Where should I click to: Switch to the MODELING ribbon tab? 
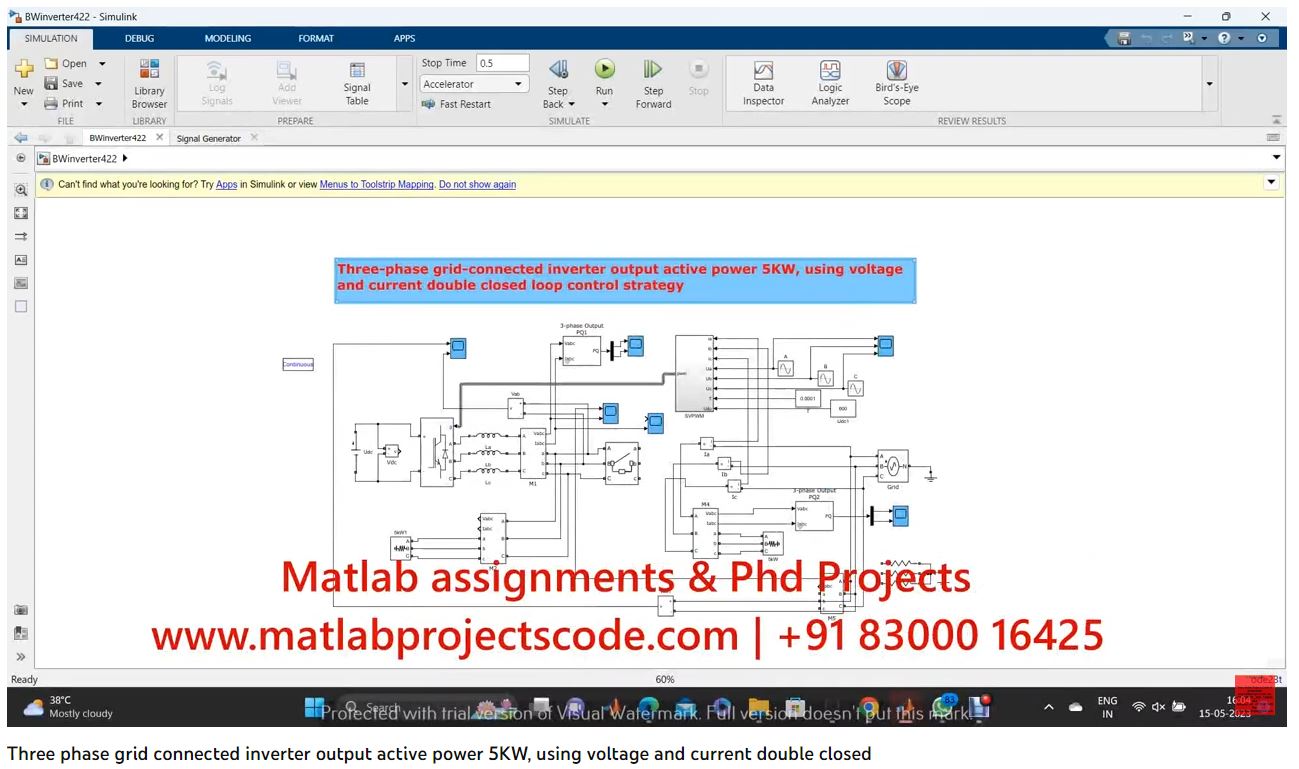coord(228,38)
